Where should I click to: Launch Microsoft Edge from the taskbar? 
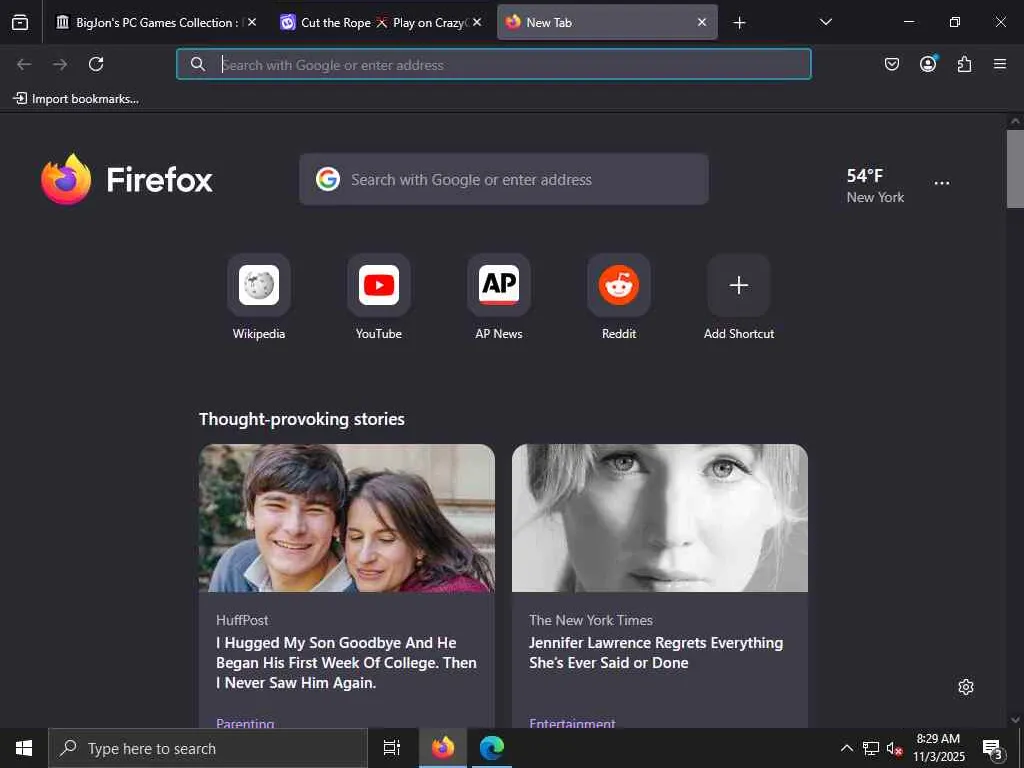pyautogui.click(x=492, y=748)
